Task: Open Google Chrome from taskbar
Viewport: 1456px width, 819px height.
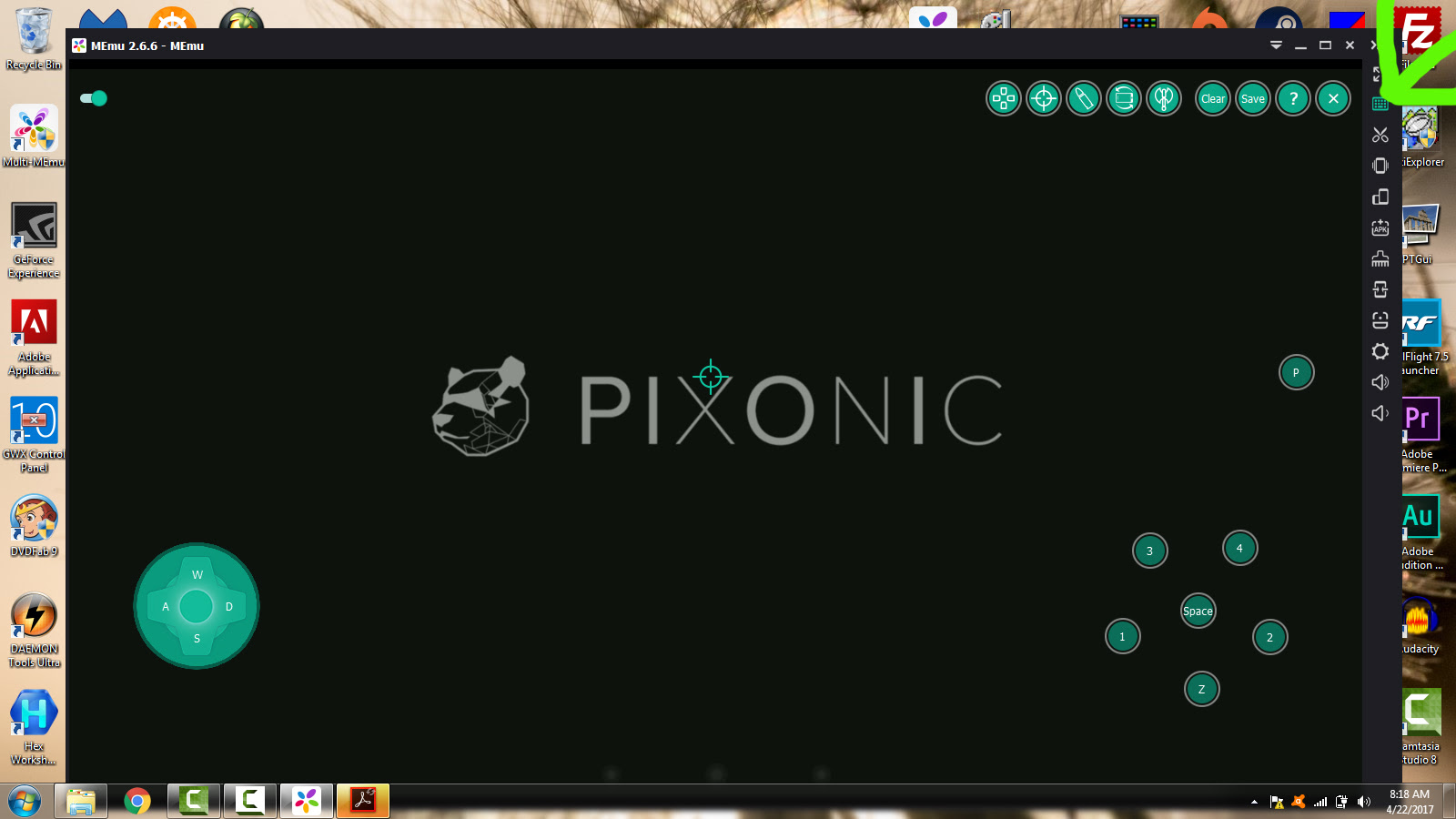Action: 137,801
